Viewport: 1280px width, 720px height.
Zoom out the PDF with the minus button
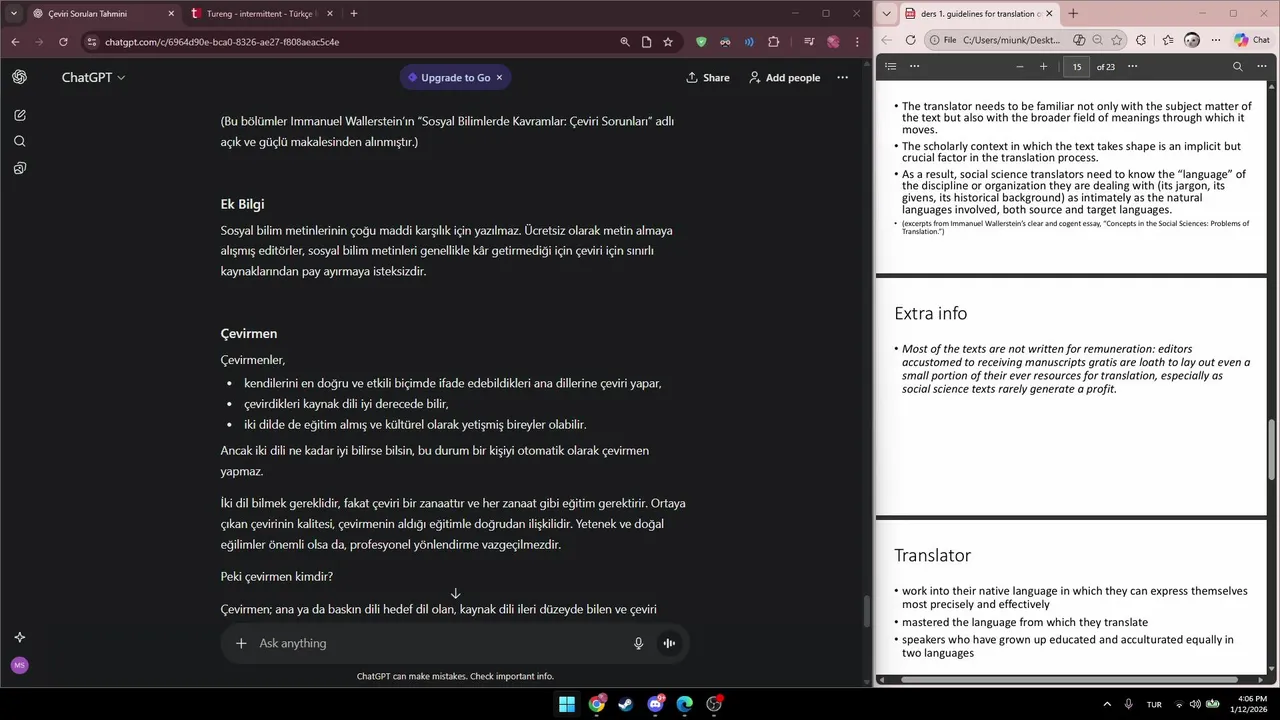click(1020, 66)
